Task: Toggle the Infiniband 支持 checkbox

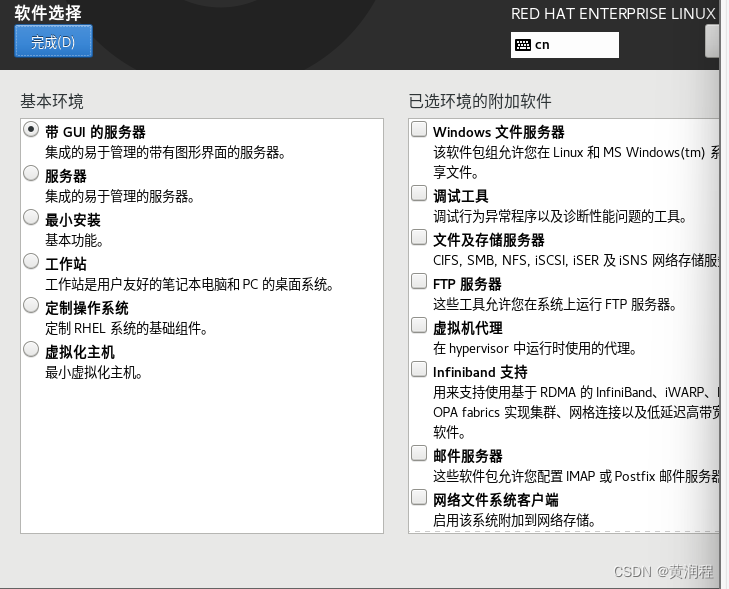Action: (x=419, y=370)
